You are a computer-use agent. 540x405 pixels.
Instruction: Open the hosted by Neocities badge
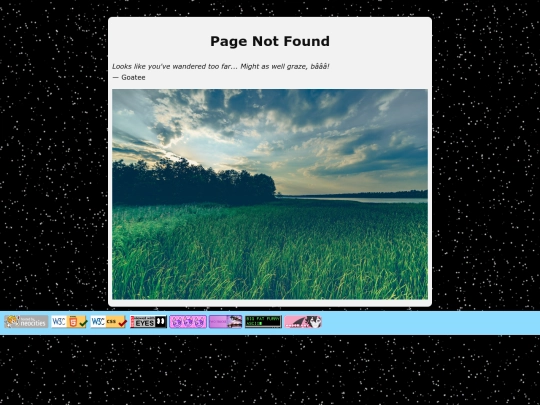(26, 322)
